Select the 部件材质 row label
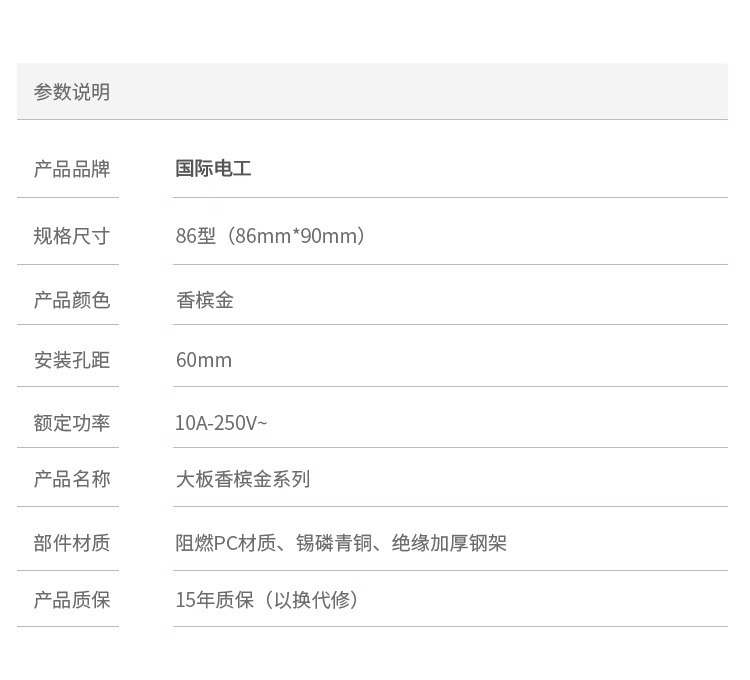750x680 pixels. tap(72, 543)
